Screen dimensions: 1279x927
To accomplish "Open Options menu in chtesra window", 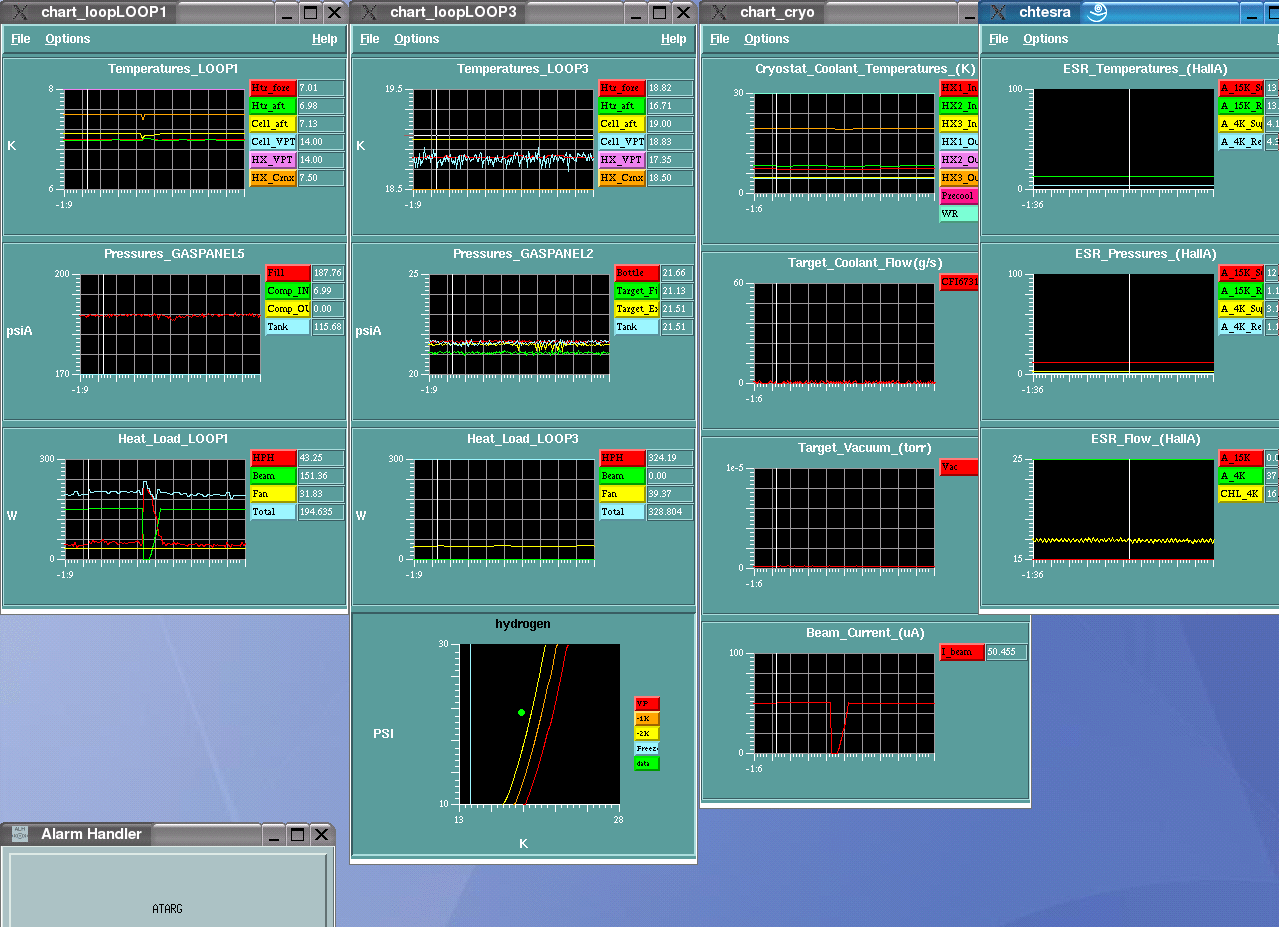I will click(x=1046, y=39).
